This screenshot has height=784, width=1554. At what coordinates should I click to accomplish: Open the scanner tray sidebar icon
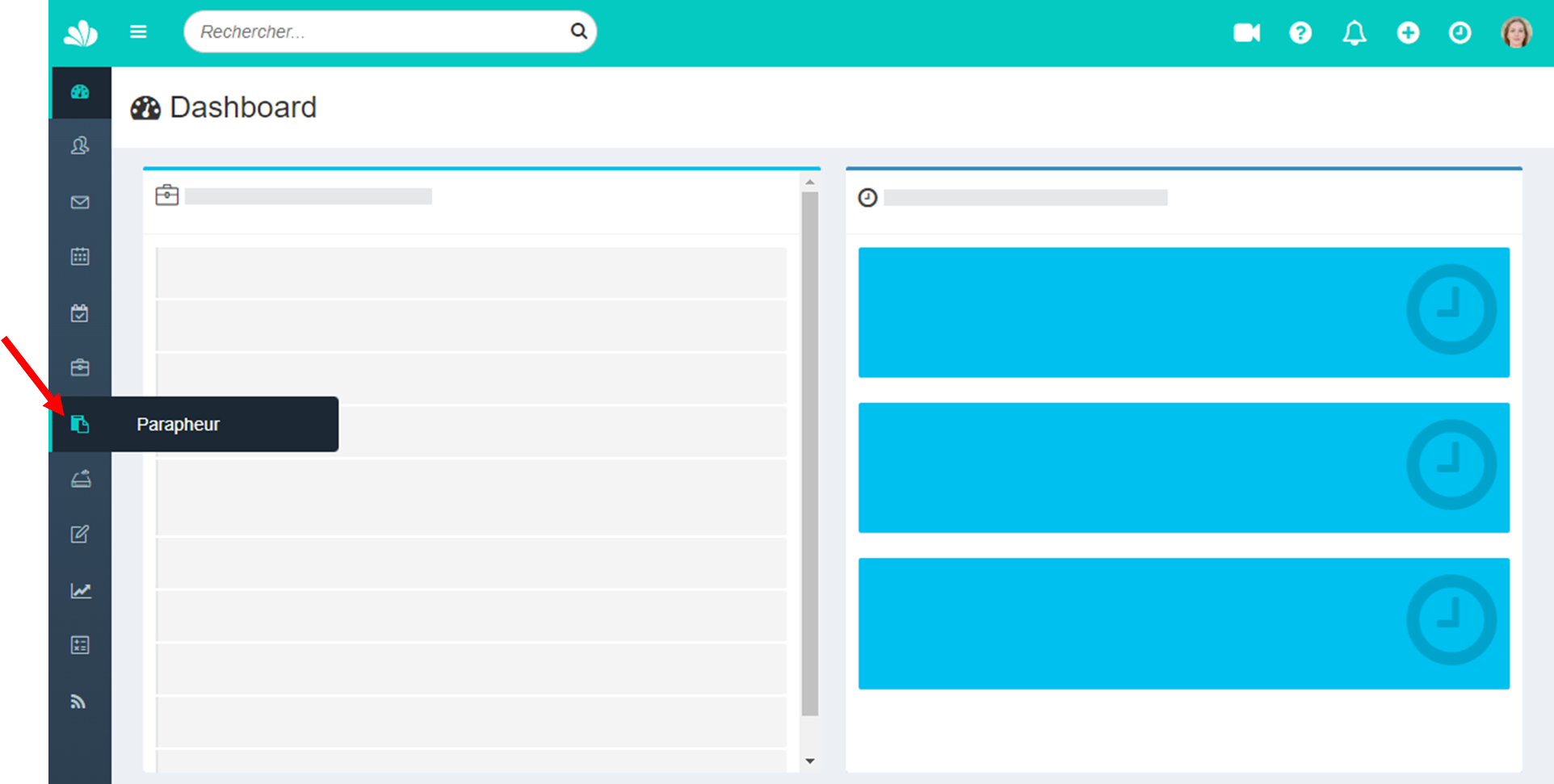80,479
